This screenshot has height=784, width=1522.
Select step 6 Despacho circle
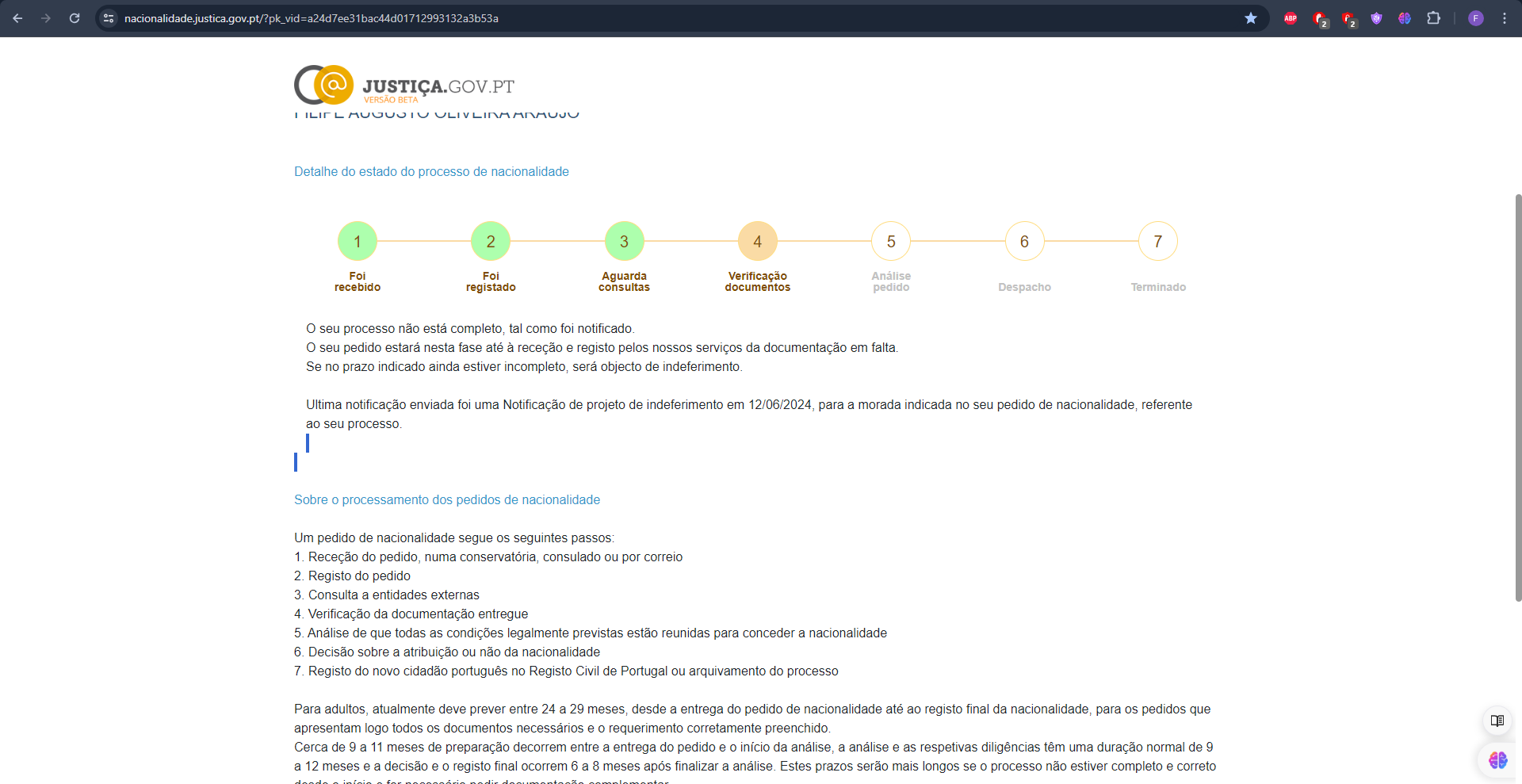point(1024,241)
